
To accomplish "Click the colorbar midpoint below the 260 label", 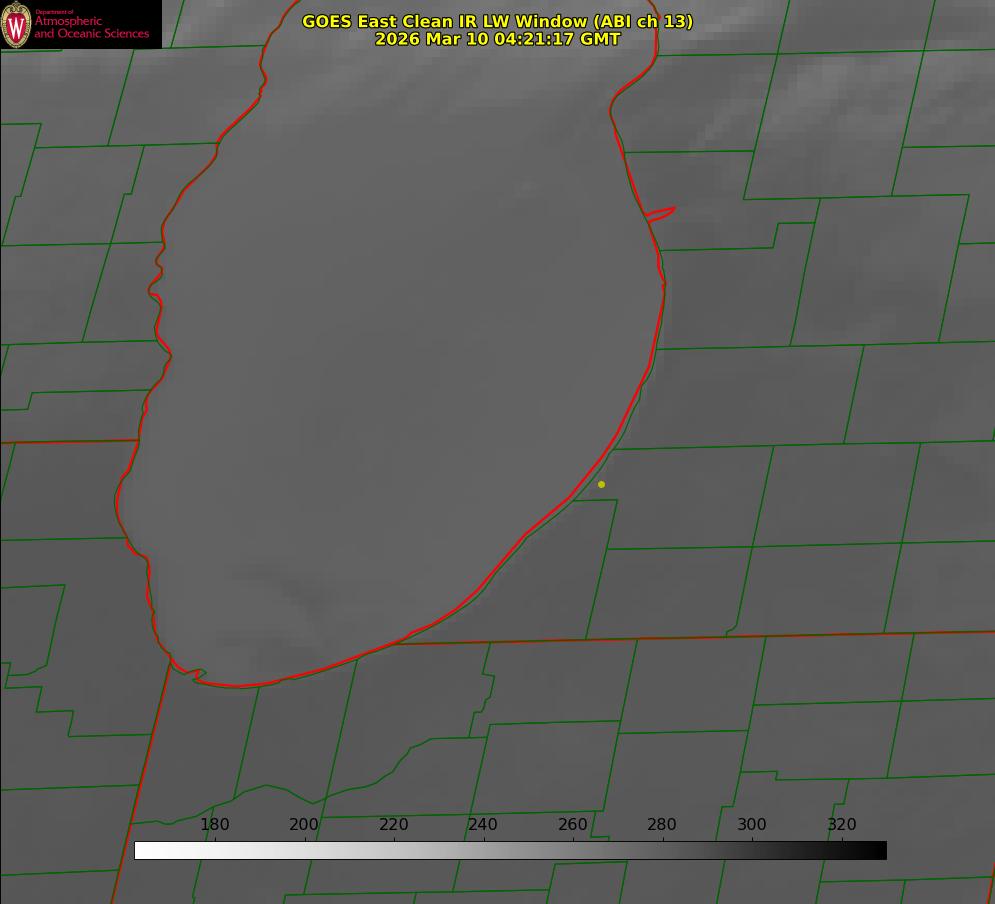I will tap(572, 850).
